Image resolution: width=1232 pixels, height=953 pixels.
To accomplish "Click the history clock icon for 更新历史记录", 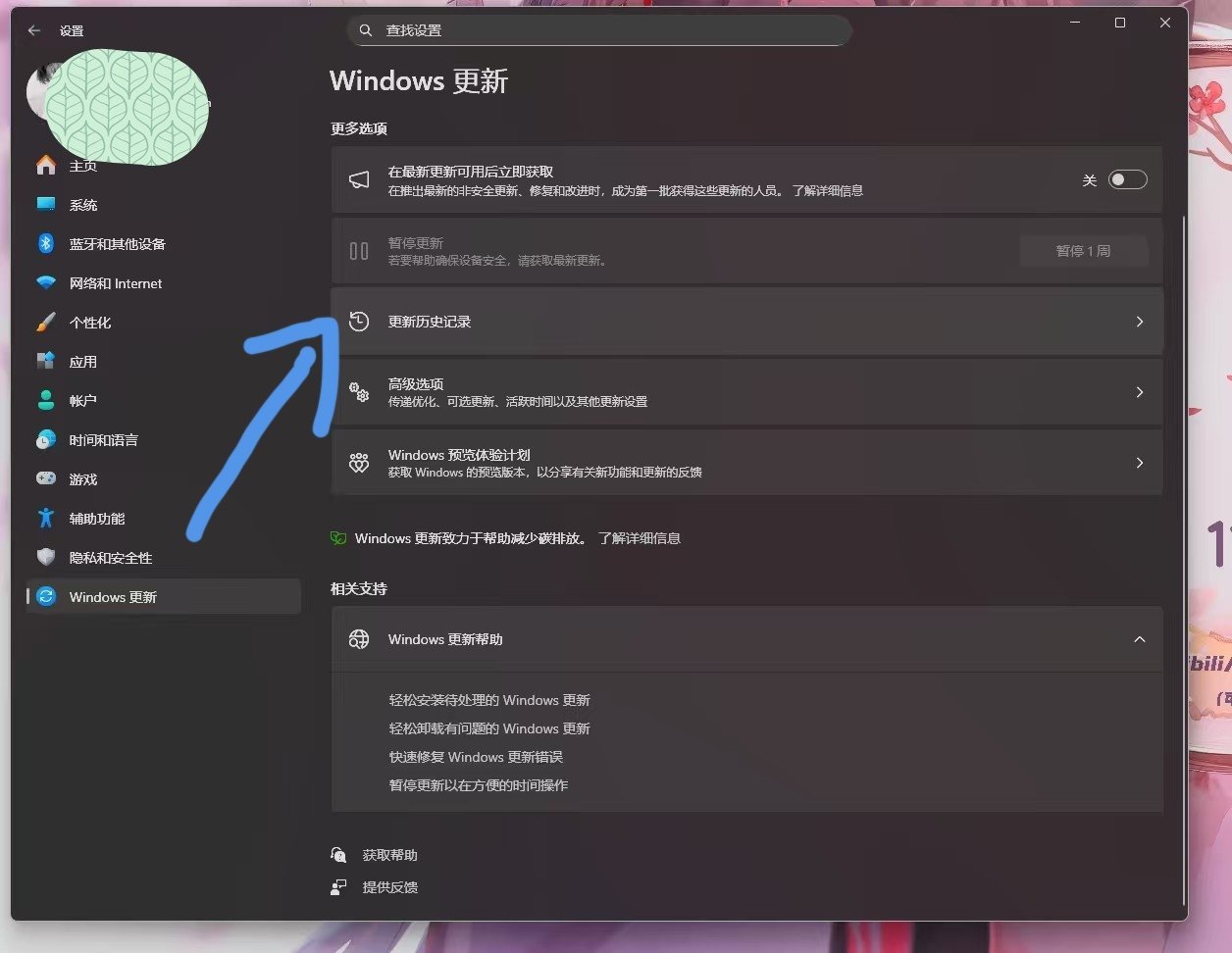I will pos(359,322).
